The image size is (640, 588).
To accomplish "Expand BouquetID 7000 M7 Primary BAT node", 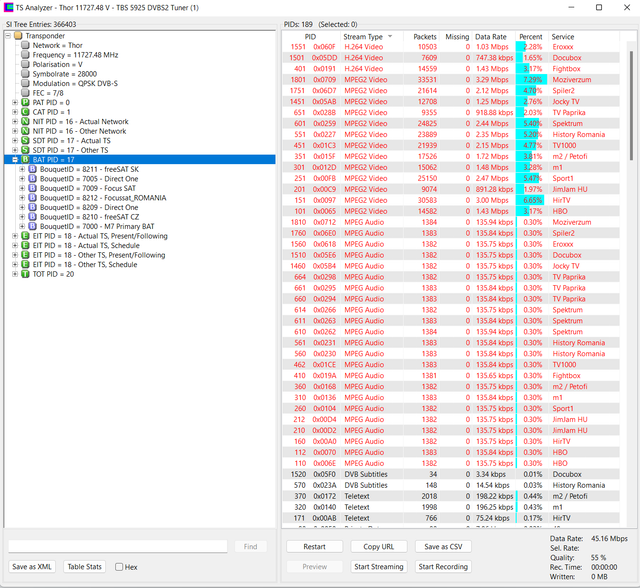I will tap(22, 226).
